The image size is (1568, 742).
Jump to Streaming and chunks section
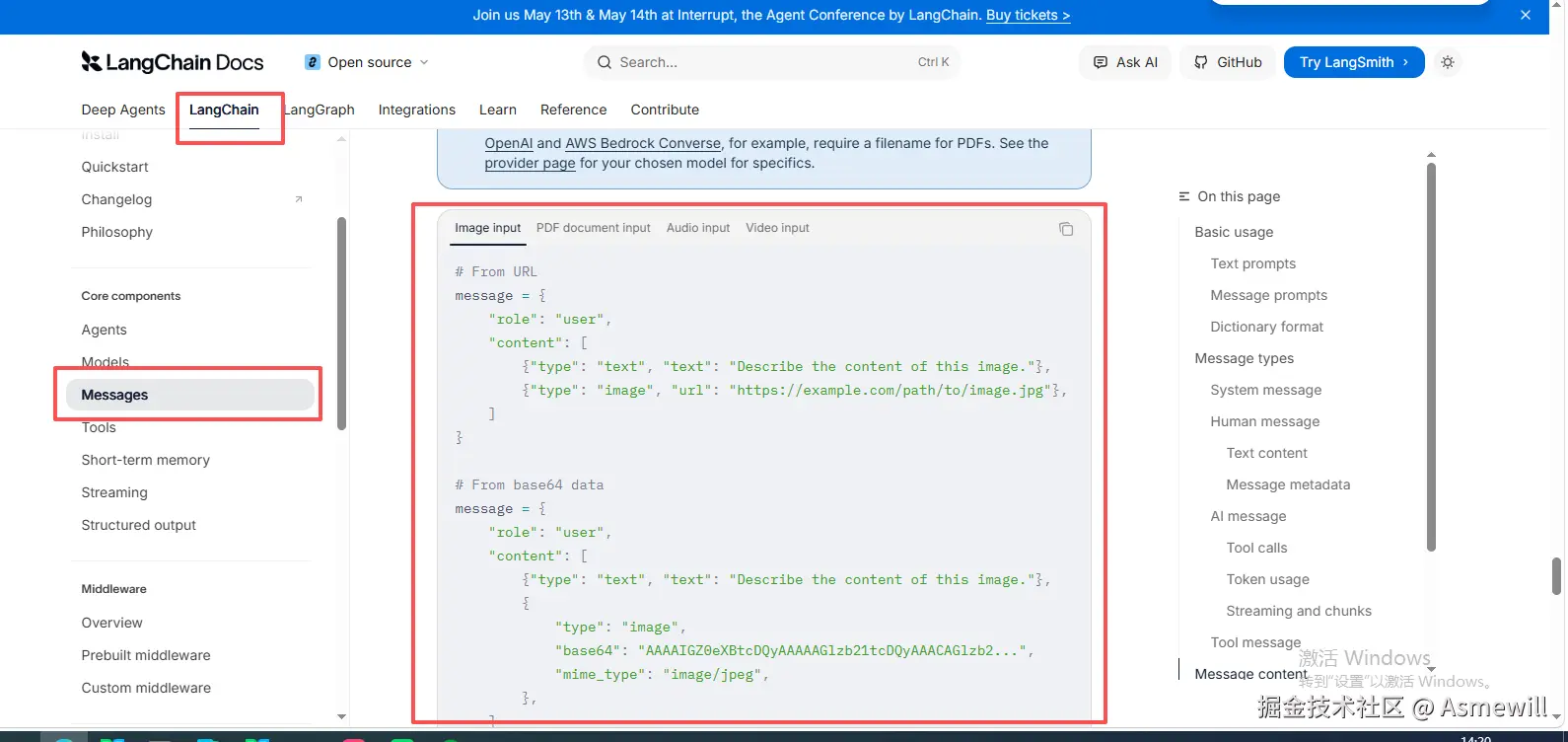1300,611
